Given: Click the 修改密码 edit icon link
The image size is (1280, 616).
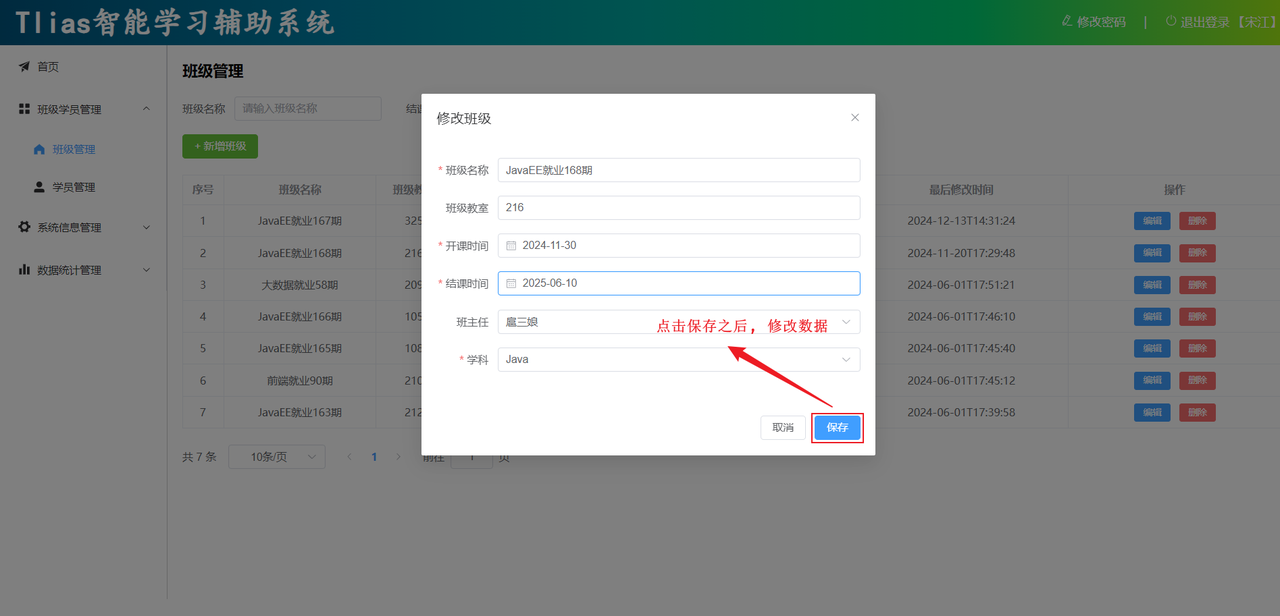Looking at the screenshot, I should click(x=1066, y=22).
